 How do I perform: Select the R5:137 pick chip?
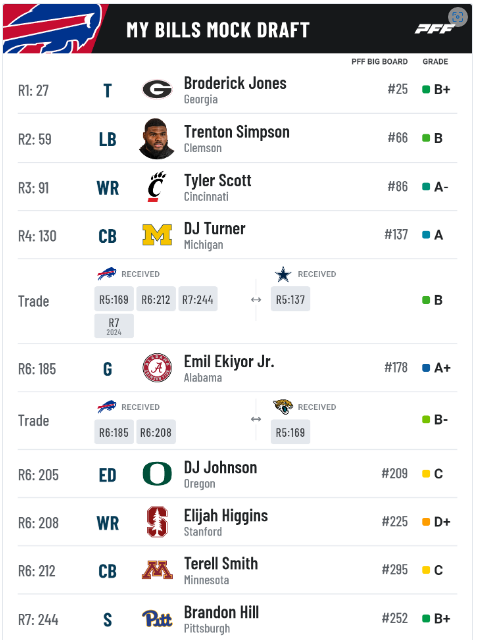[290, 299]
